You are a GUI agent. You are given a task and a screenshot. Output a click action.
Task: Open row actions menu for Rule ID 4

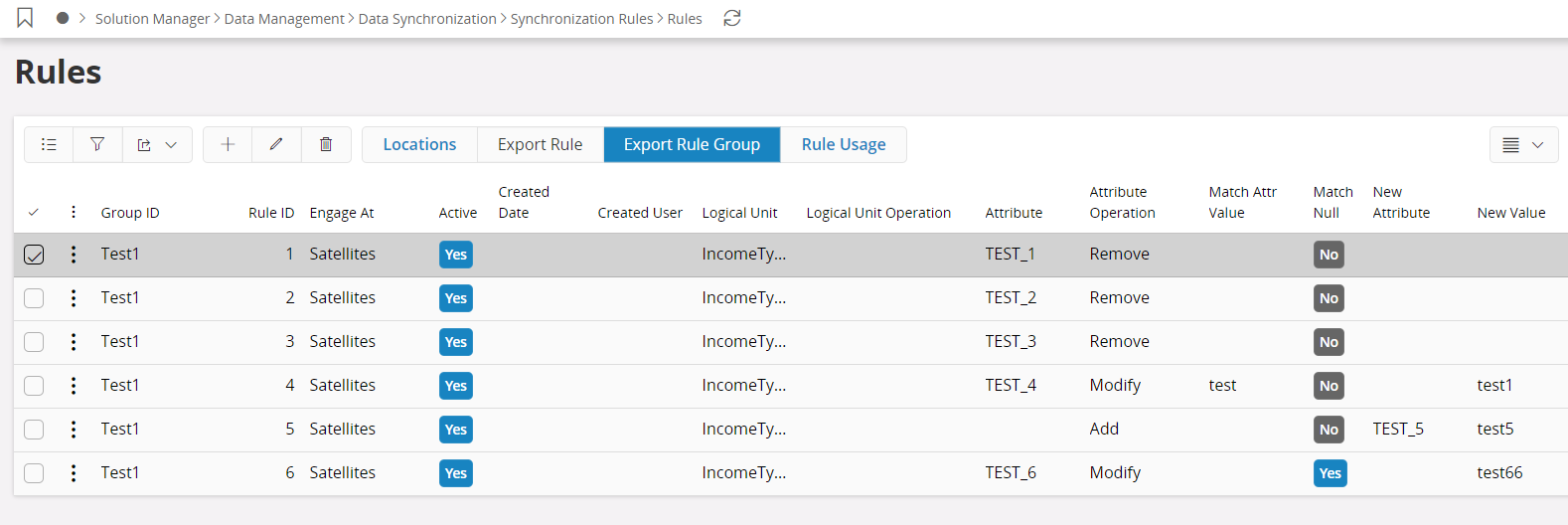tap(74, 386)
